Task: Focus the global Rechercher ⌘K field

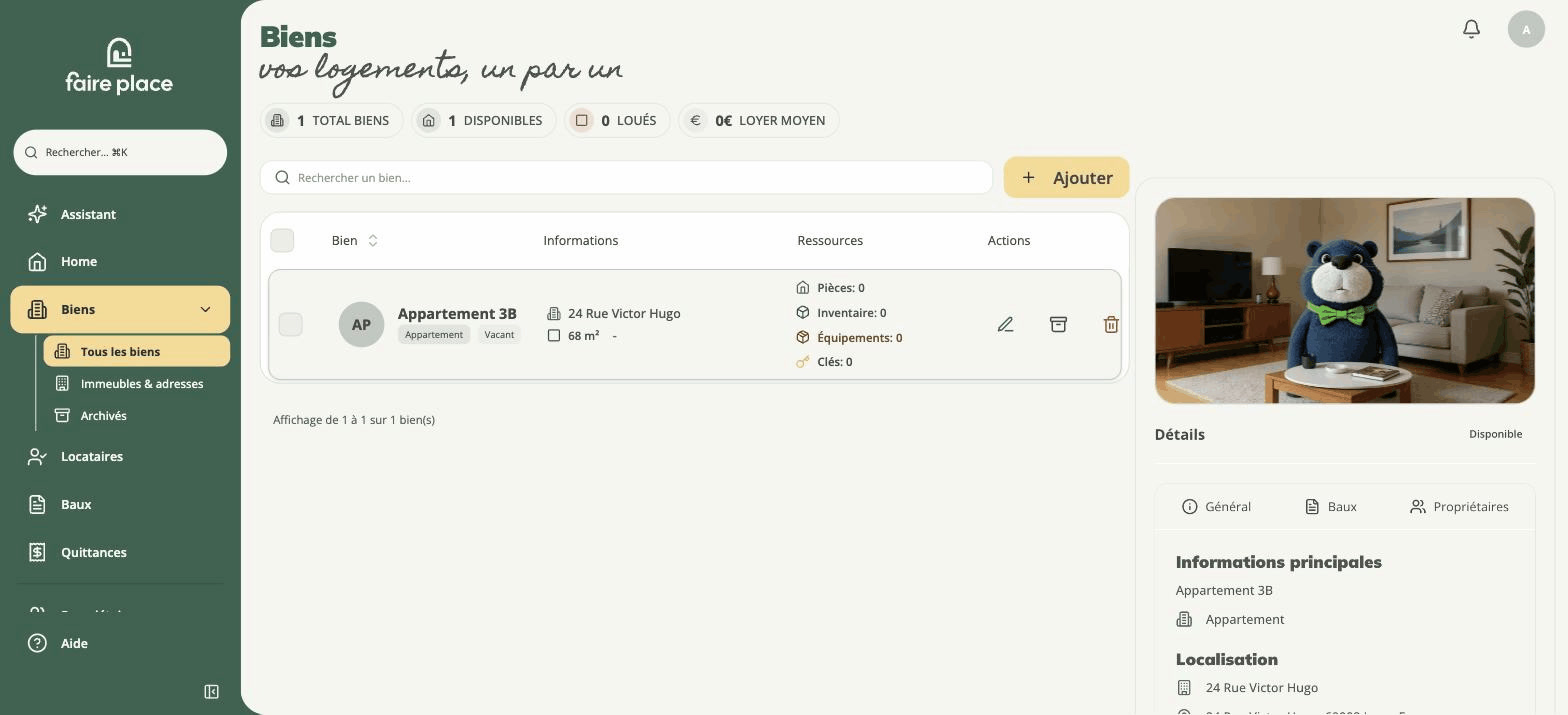Action: tap(120, 152)
